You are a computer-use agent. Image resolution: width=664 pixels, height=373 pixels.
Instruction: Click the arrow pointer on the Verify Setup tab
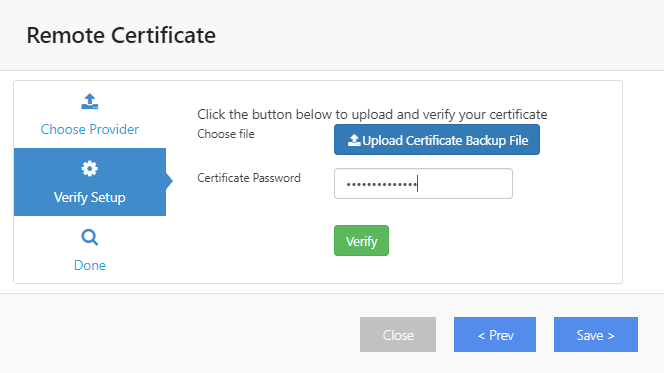pos(169,181)
